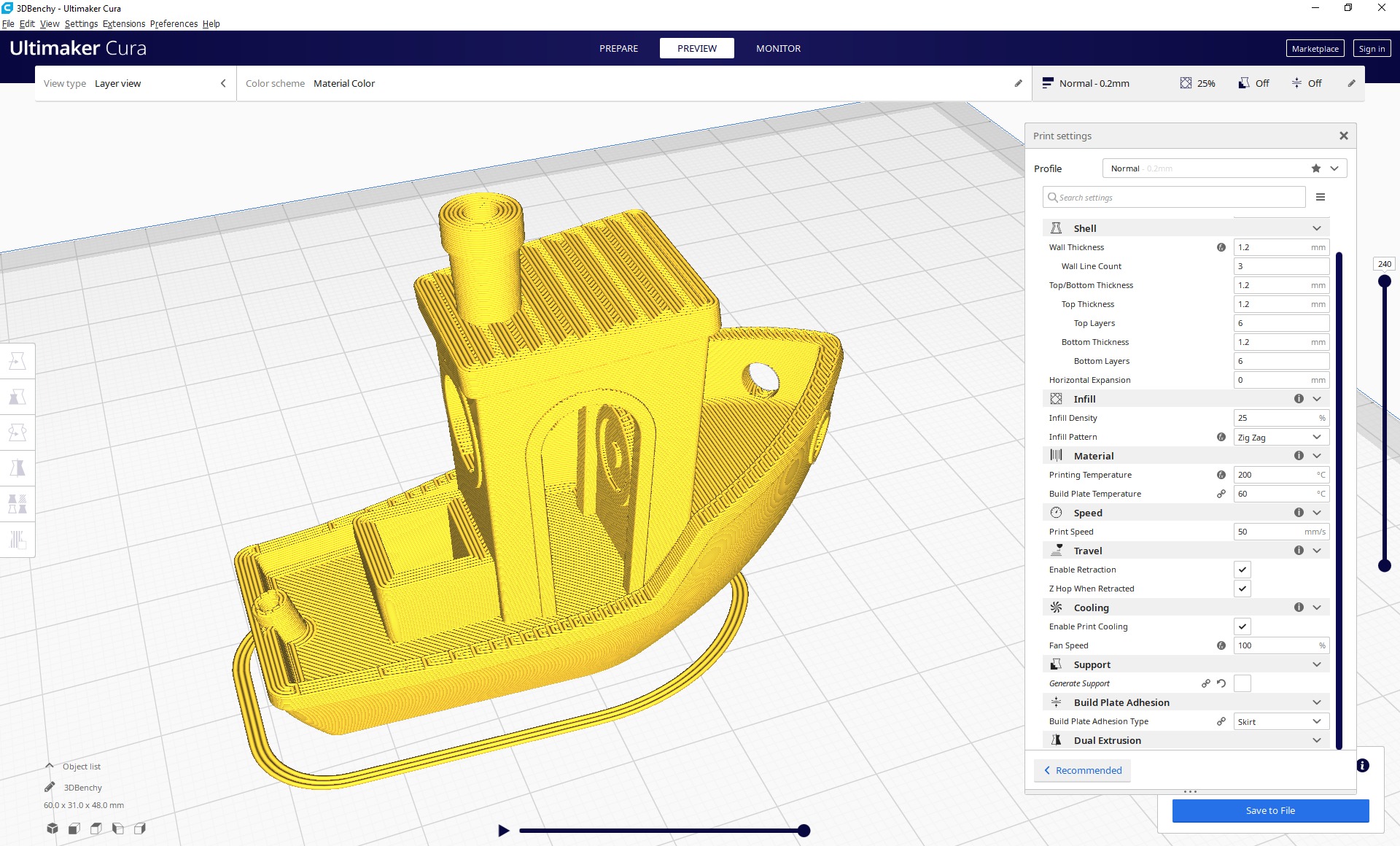The height and width of the screenshot is (846, 1400).
Task: Close the Print settings panel
Action: [1344, 136]
